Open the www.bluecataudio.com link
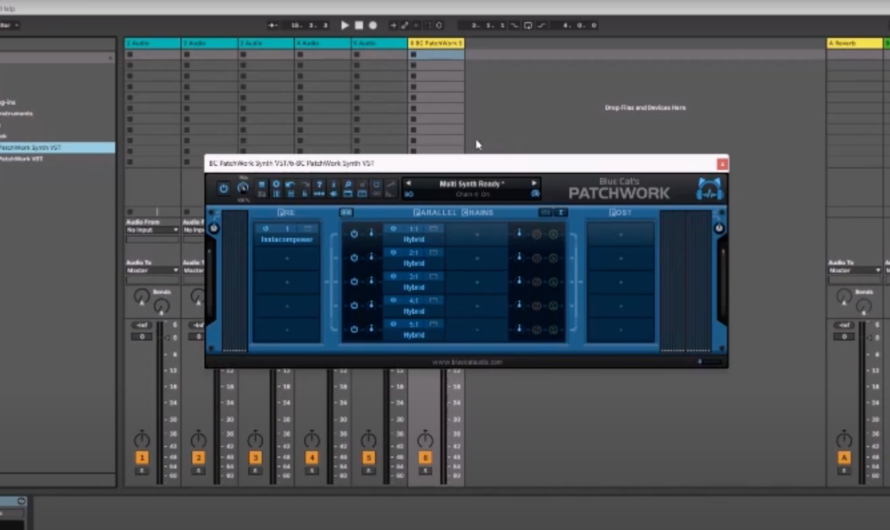890x530 pixels. click(x=467, y=361)
